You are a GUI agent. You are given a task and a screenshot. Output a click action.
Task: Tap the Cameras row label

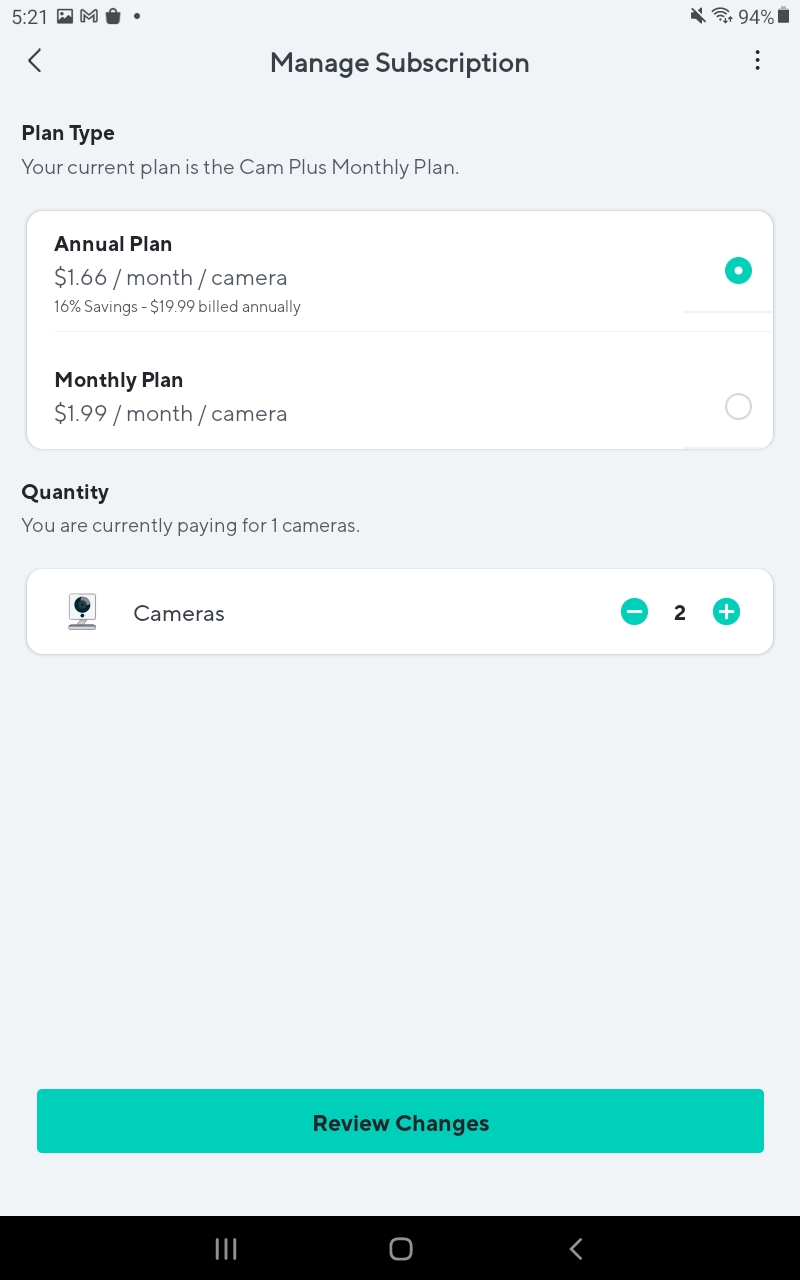(179, 614)
